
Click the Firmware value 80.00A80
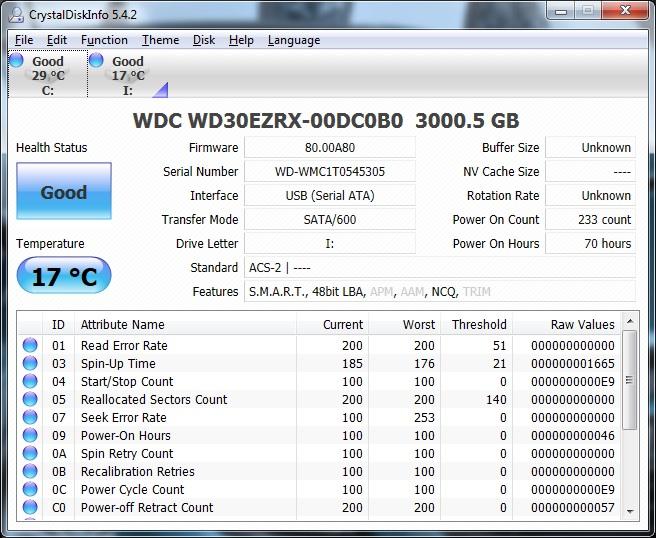tap(330, 148)
